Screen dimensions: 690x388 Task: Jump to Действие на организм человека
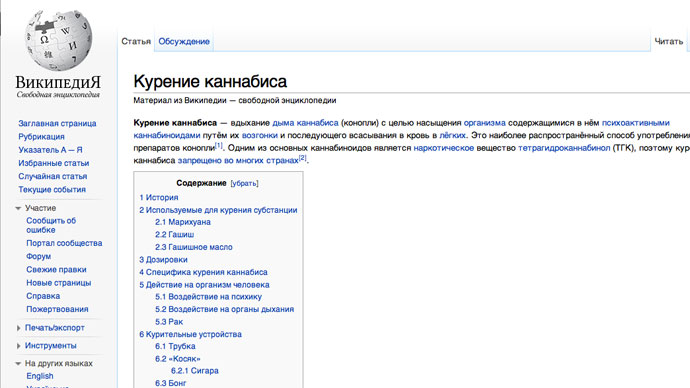(204, 285)
